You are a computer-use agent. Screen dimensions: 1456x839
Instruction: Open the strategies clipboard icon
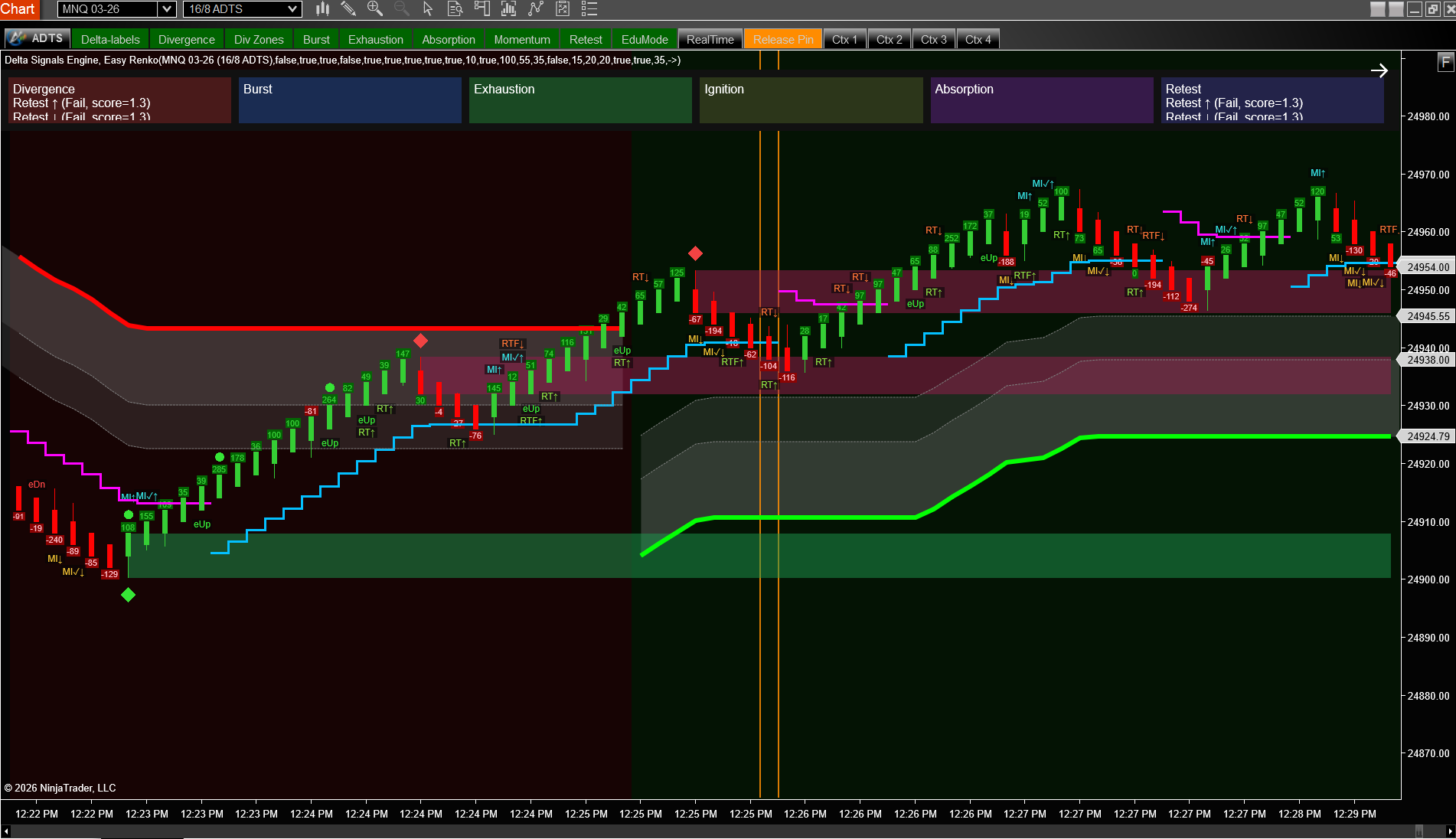561,9
